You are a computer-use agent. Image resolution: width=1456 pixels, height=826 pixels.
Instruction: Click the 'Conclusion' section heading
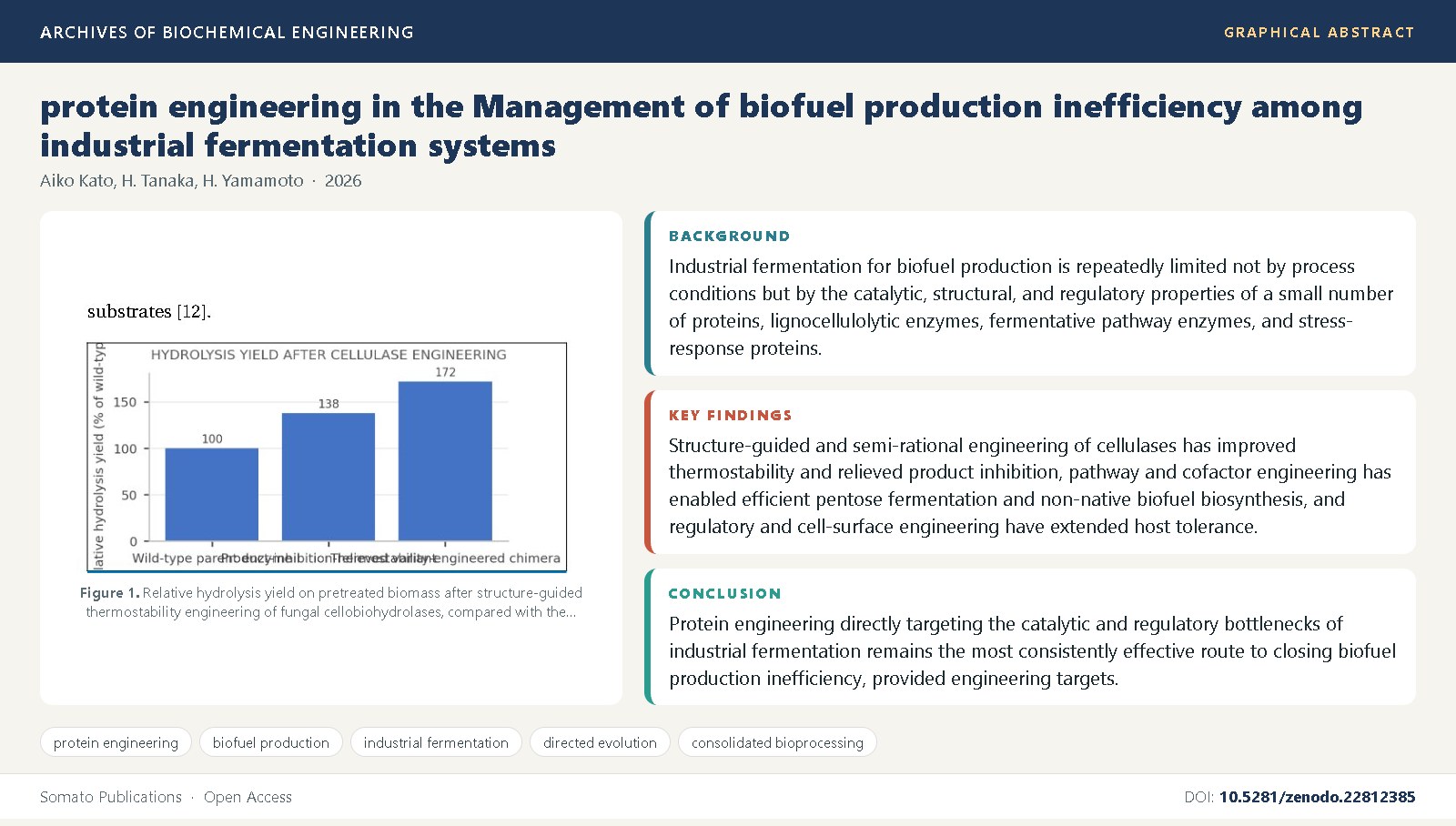coord(724,593)
